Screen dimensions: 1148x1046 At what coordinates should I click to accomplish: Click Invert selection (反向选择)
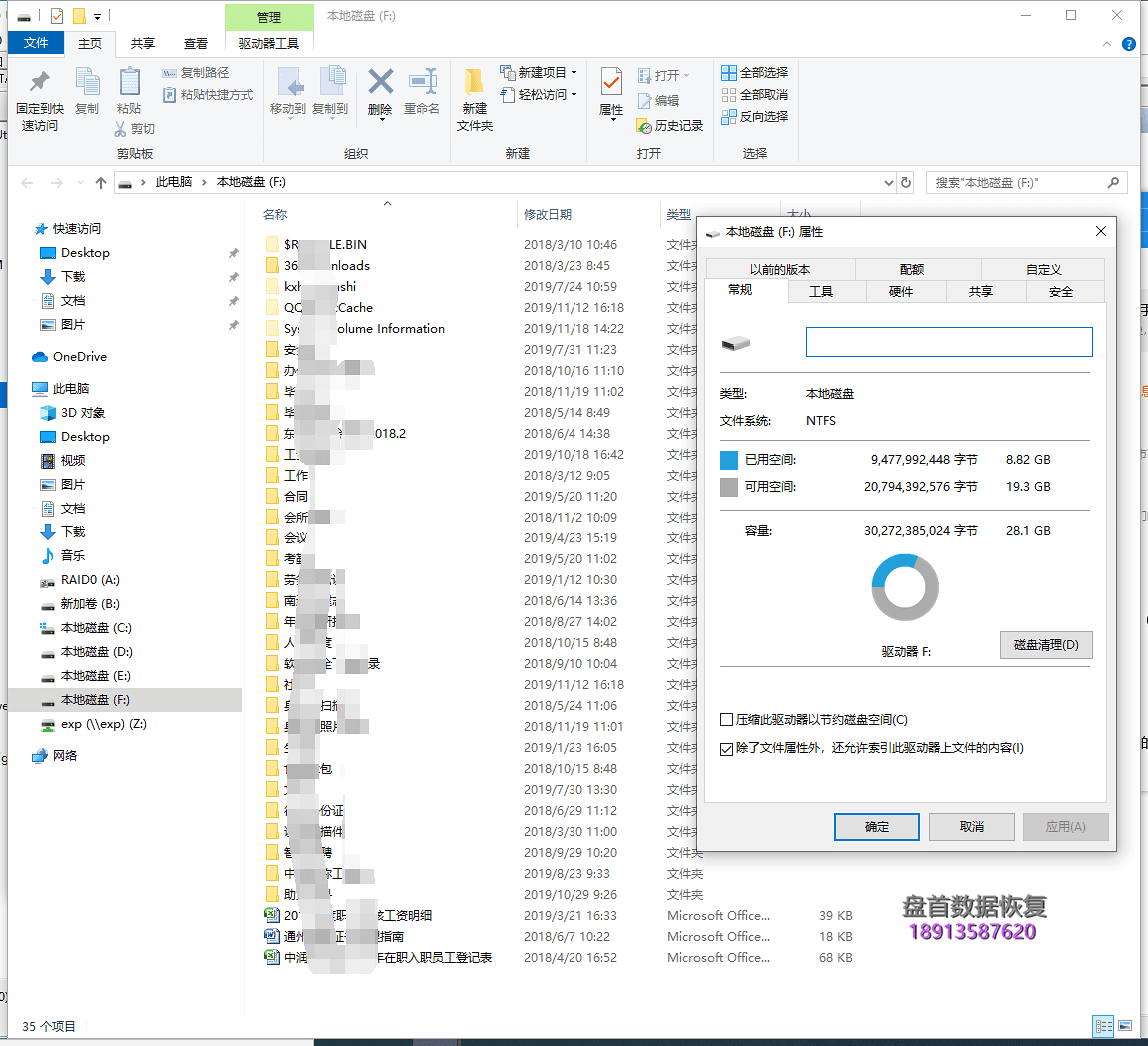(754, 116)
